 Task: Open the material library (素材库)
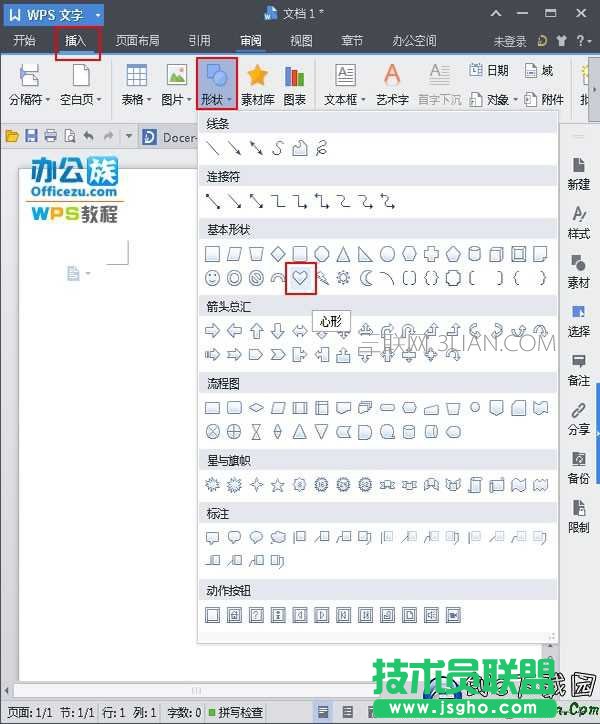[x=257, y=84]
